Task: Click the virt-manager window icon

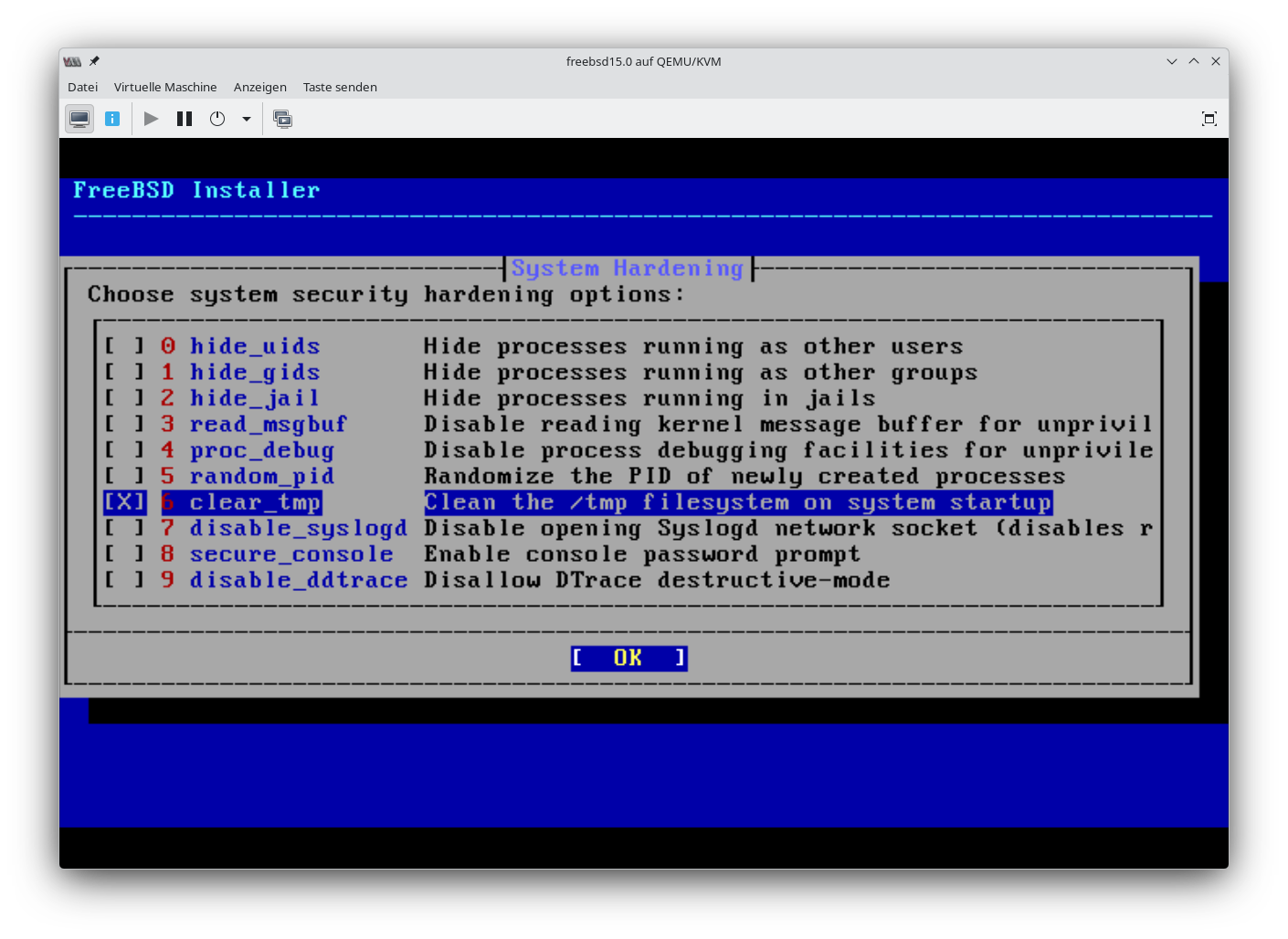Action: coord(72,61)
